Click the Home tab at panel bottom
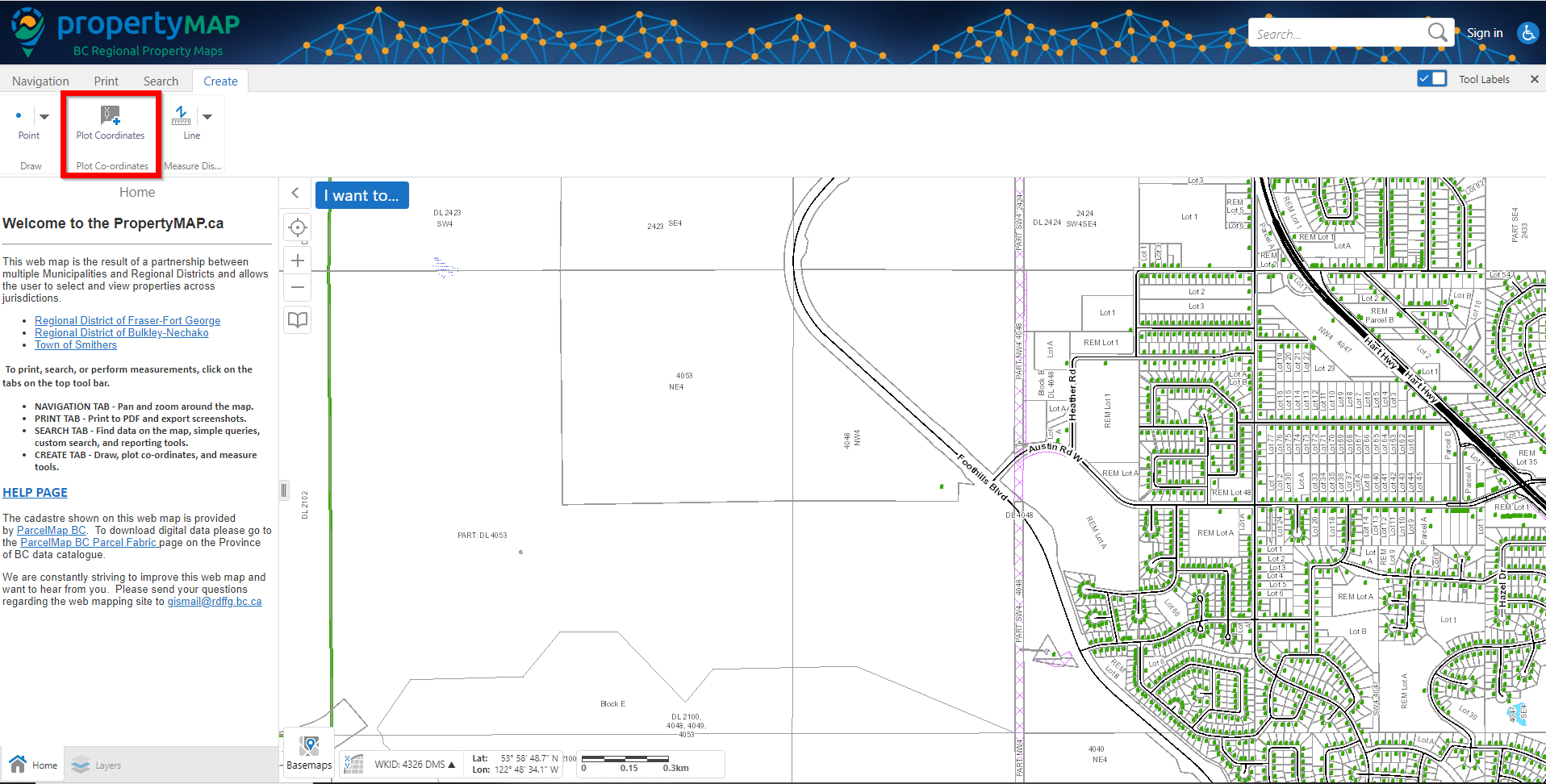Screen dimensions: 1546x784 (x=33, y=765)
